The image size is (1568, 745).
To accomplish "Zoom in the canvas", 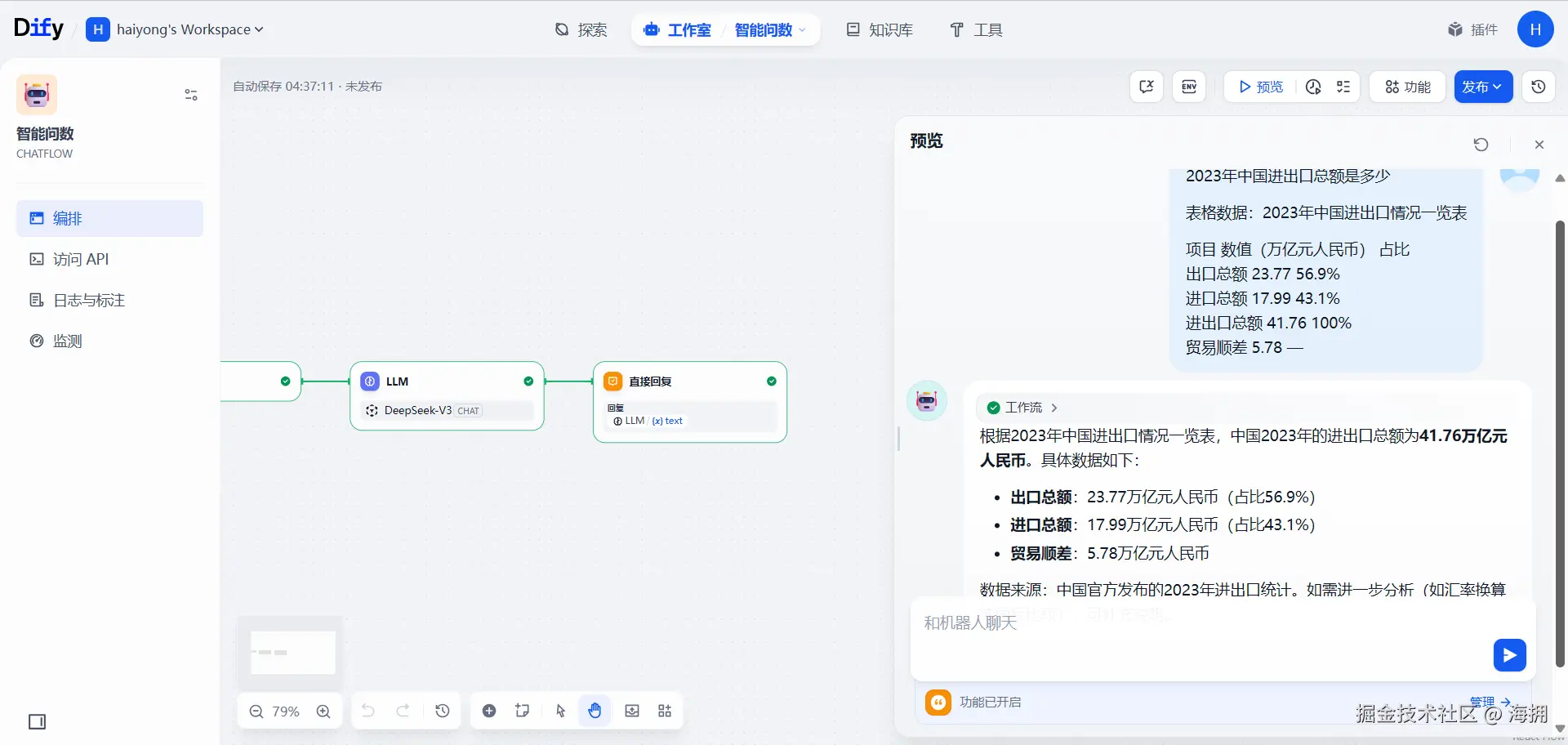I will 323,712.
